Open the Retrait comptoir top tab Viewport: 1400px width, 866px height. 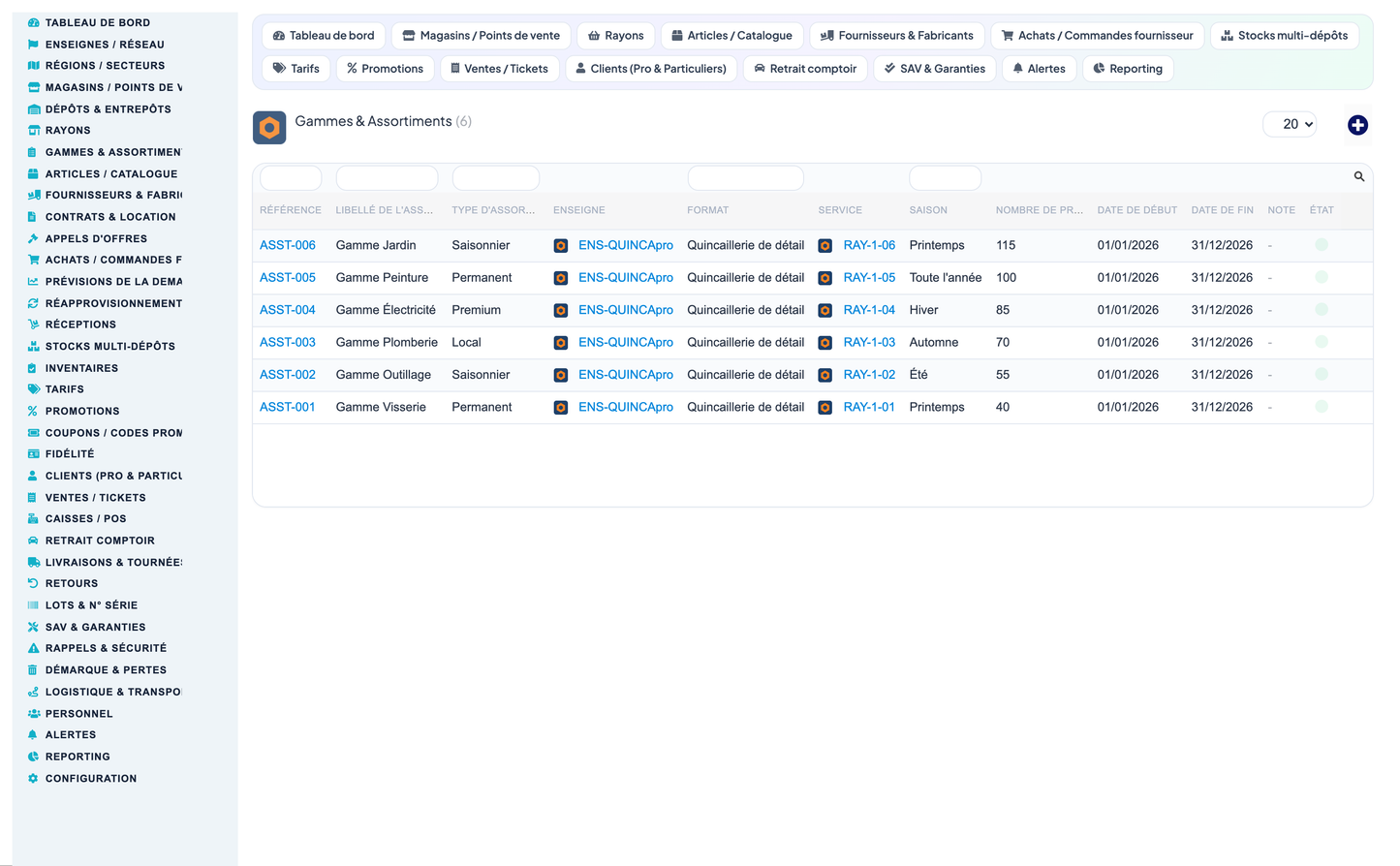806,69
